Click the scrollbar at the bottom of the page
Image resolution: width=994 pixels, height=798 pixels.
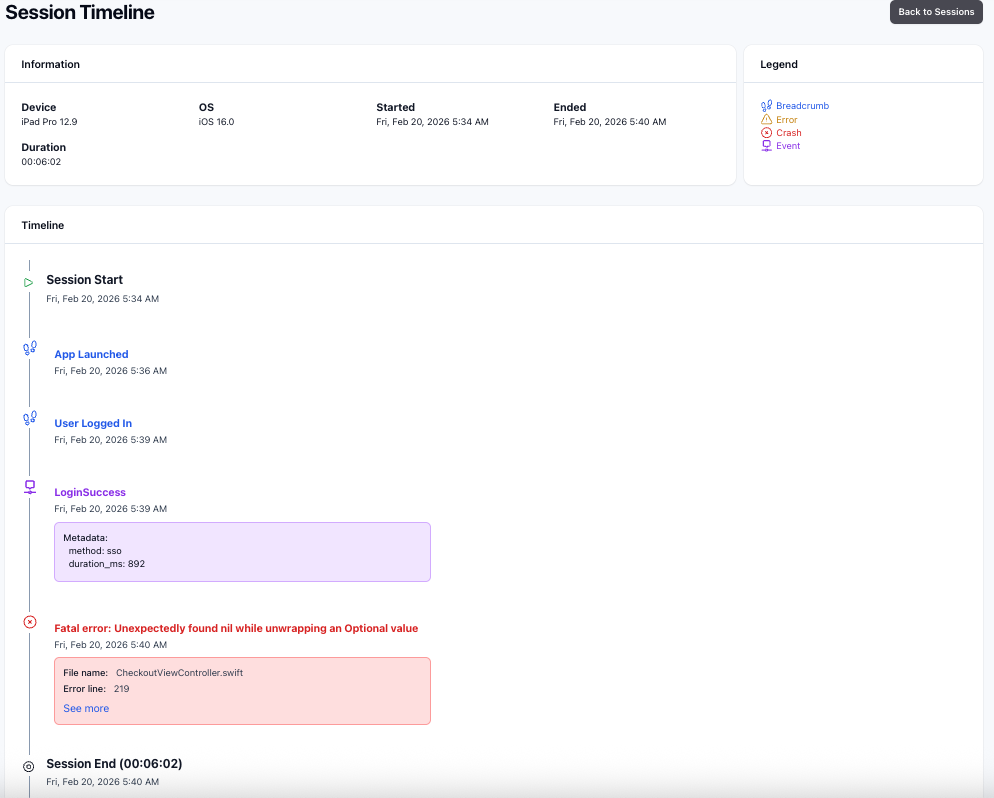[497, 793]
